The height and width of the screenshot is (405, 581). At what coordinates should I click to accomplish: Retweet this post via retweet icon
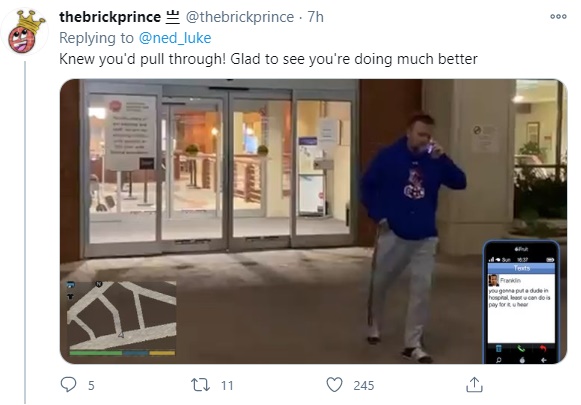click(200, 385)
